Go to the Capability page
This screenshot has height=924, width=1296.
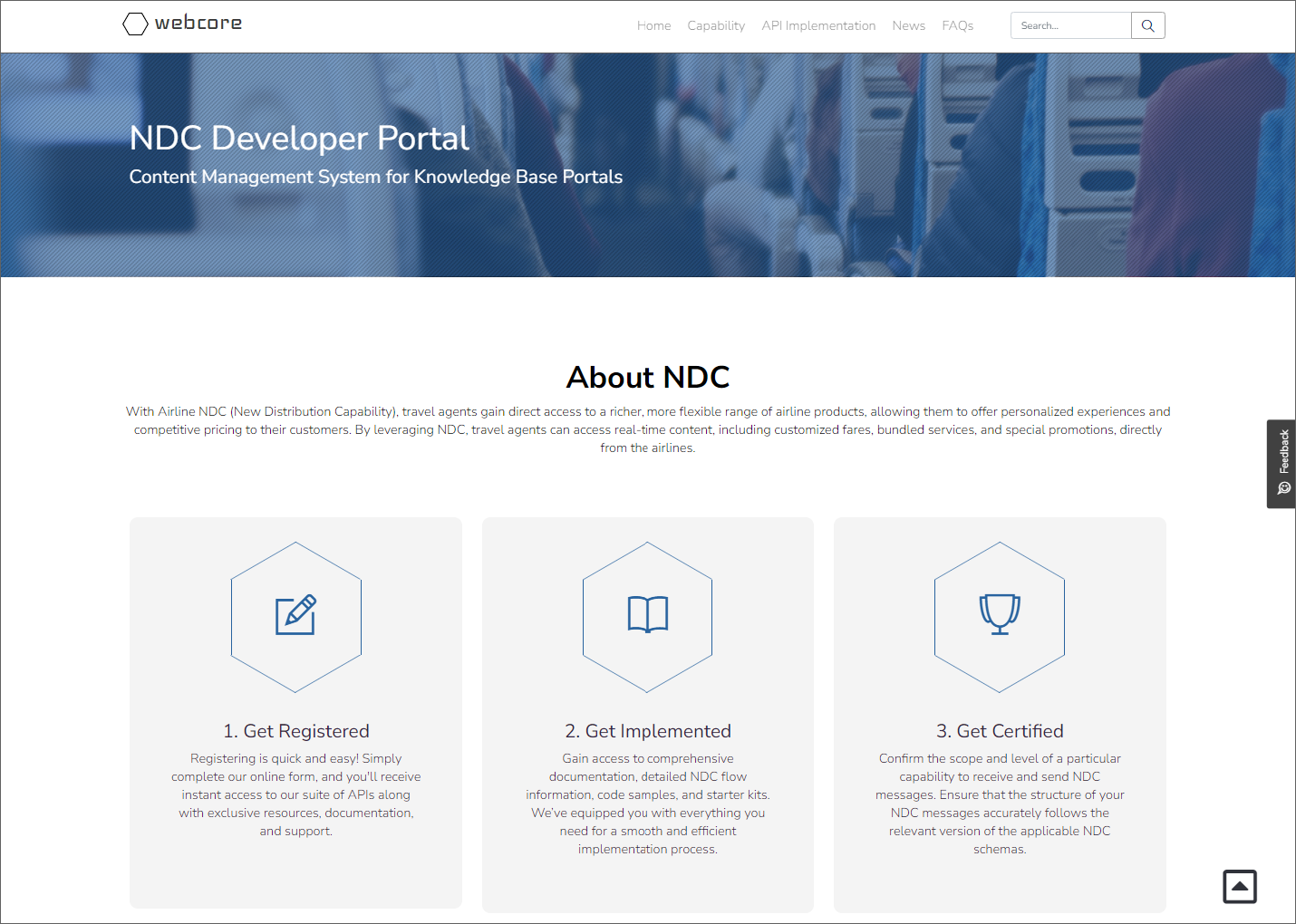click(715, 25)
